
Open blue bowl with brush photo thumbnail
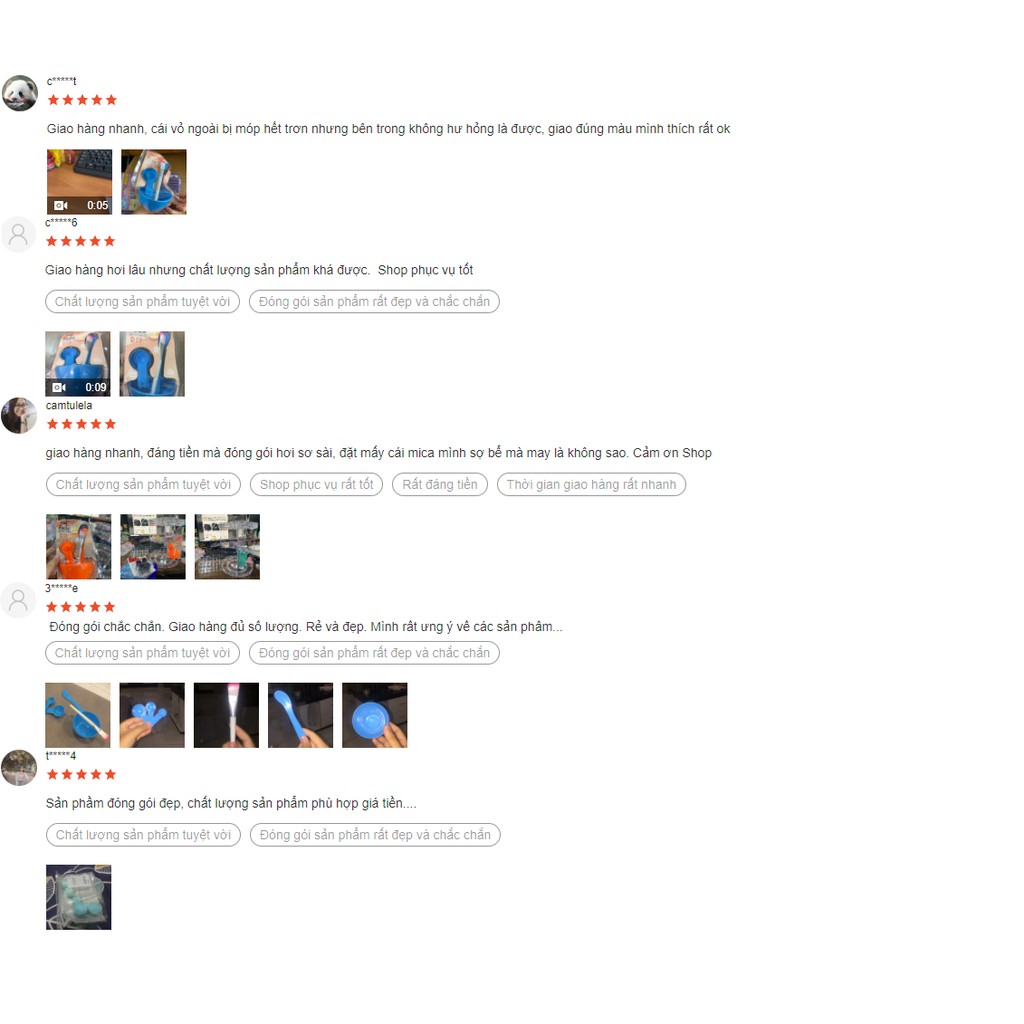(x=78, y=715)
